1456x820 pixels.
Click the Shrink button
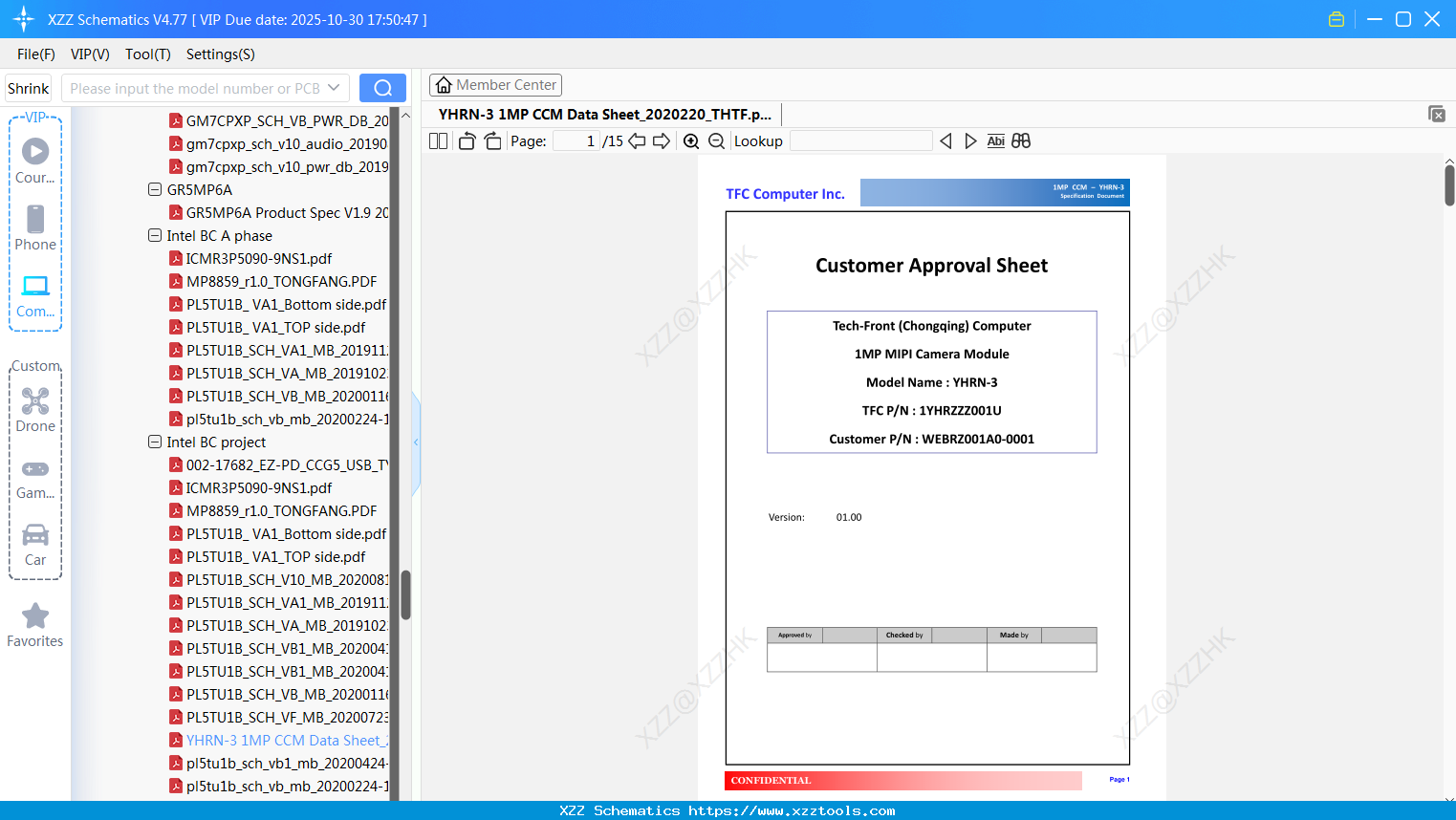(x=28, y=88)
